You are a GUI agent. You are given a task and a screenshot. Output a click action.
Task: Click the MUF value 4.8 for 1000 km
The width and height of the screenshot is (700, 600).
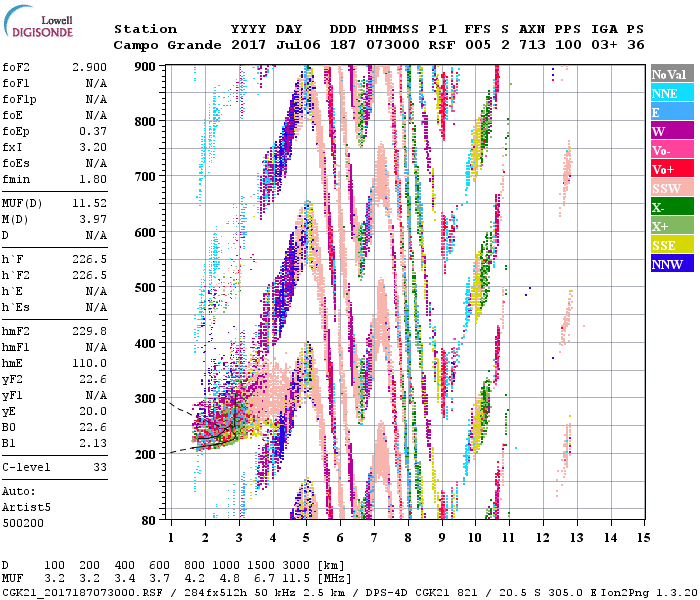click(x=229, y=579)
